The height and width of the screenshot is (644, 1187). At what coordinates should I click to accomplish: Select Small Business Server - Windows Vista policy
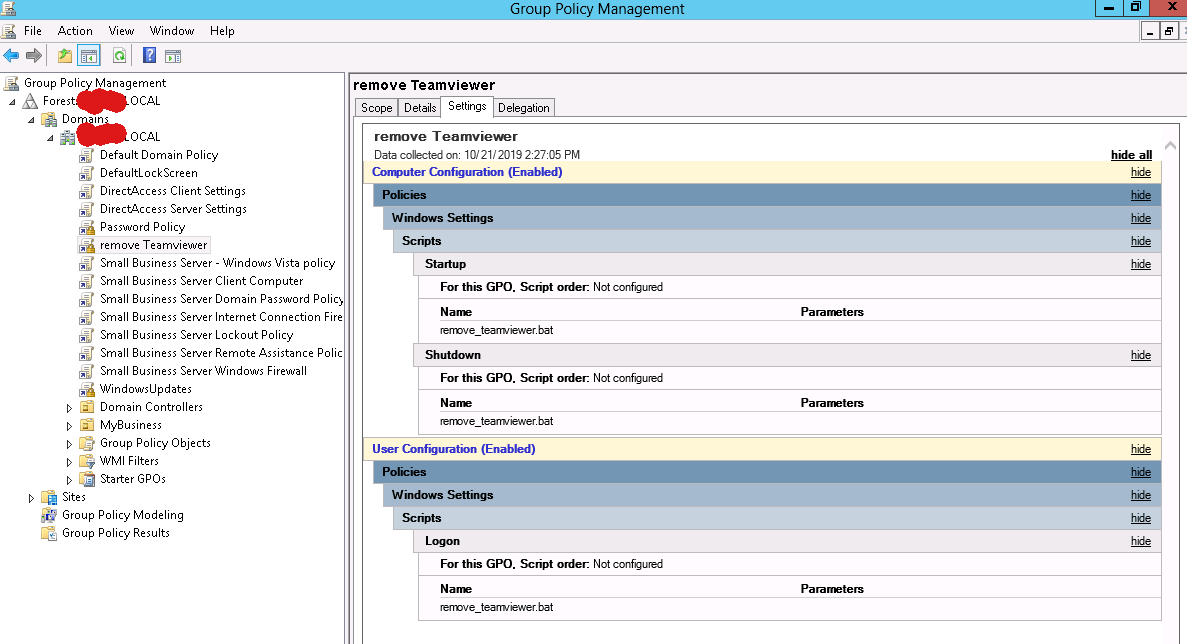point(217,263)
